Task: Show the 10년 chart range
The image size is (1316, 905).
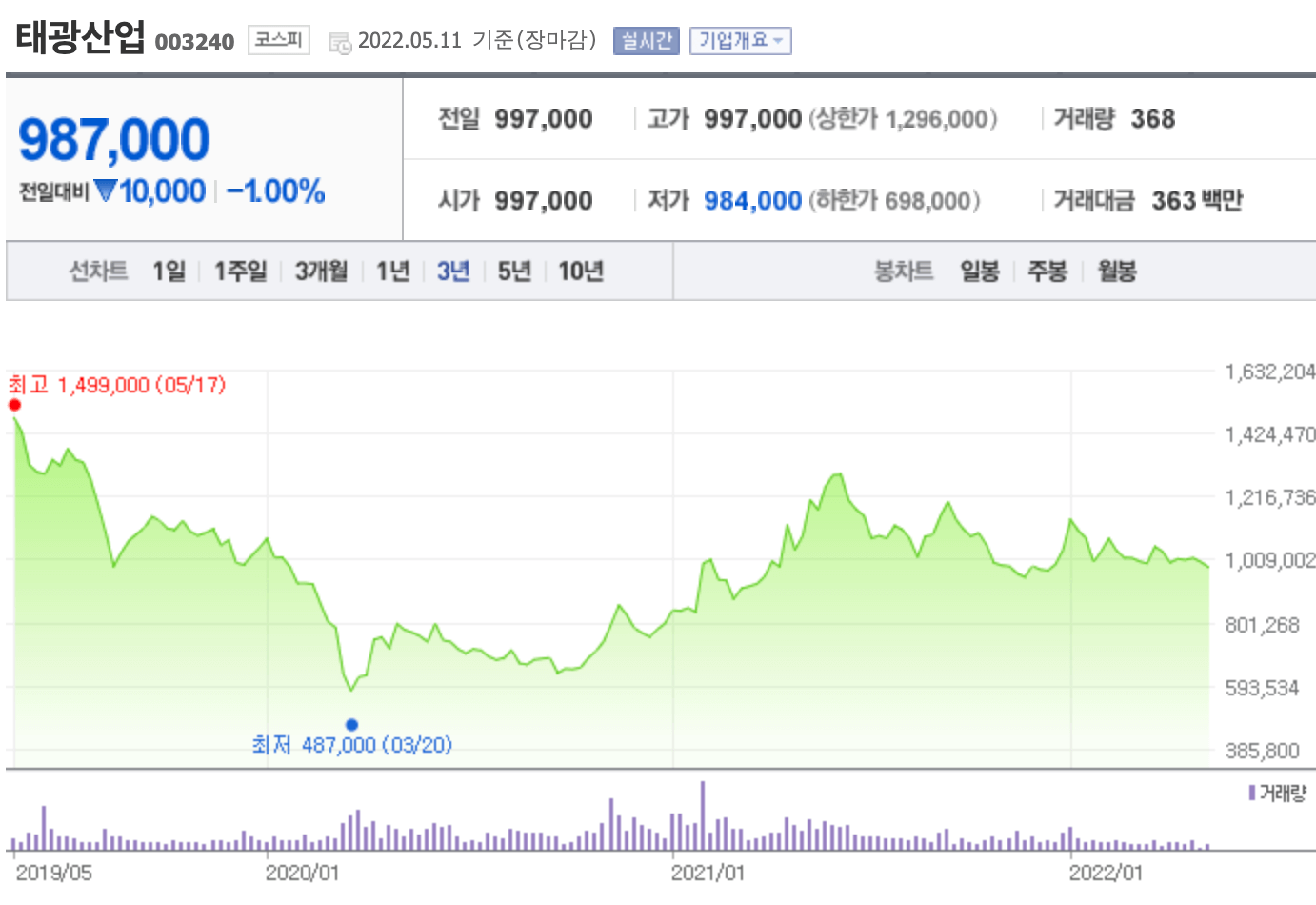Action: point(581,271)
